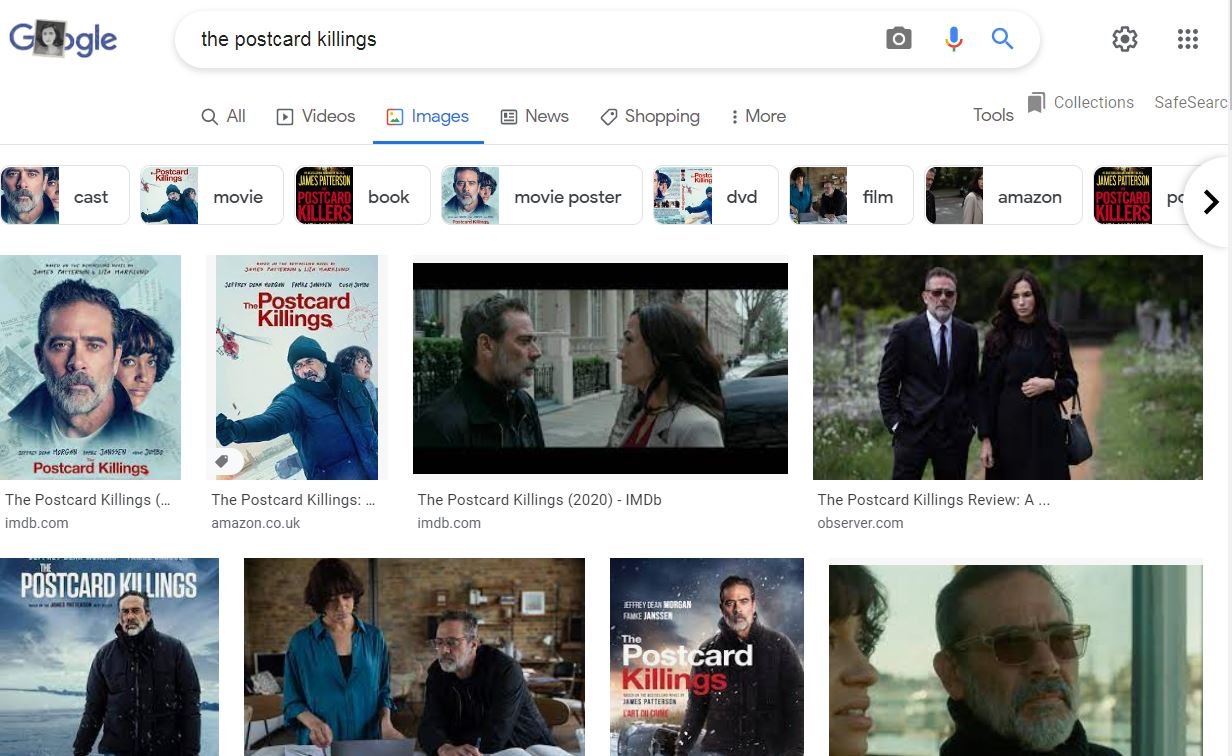Filter images by the movie poster chip

click(x=542, y=195)
